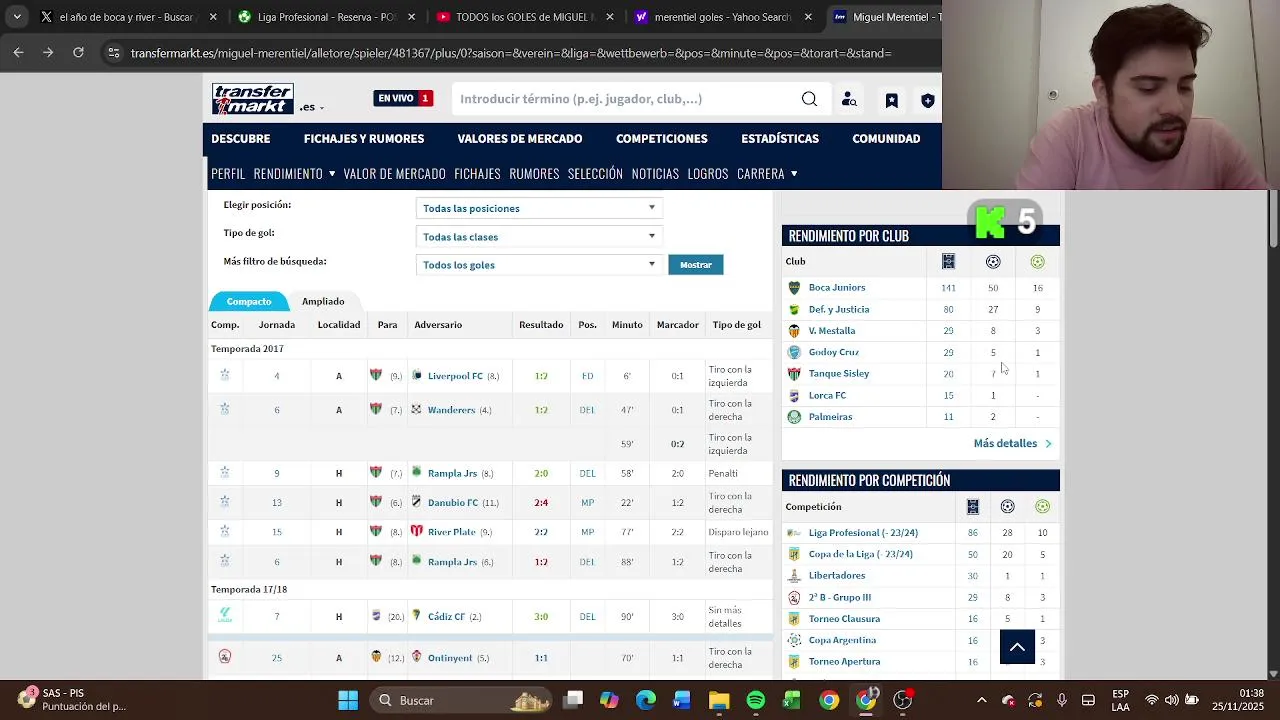The width and height of the screenshot is (1280, 720).
Task: Click the Más detalles link
Action: coord(1012,443)
